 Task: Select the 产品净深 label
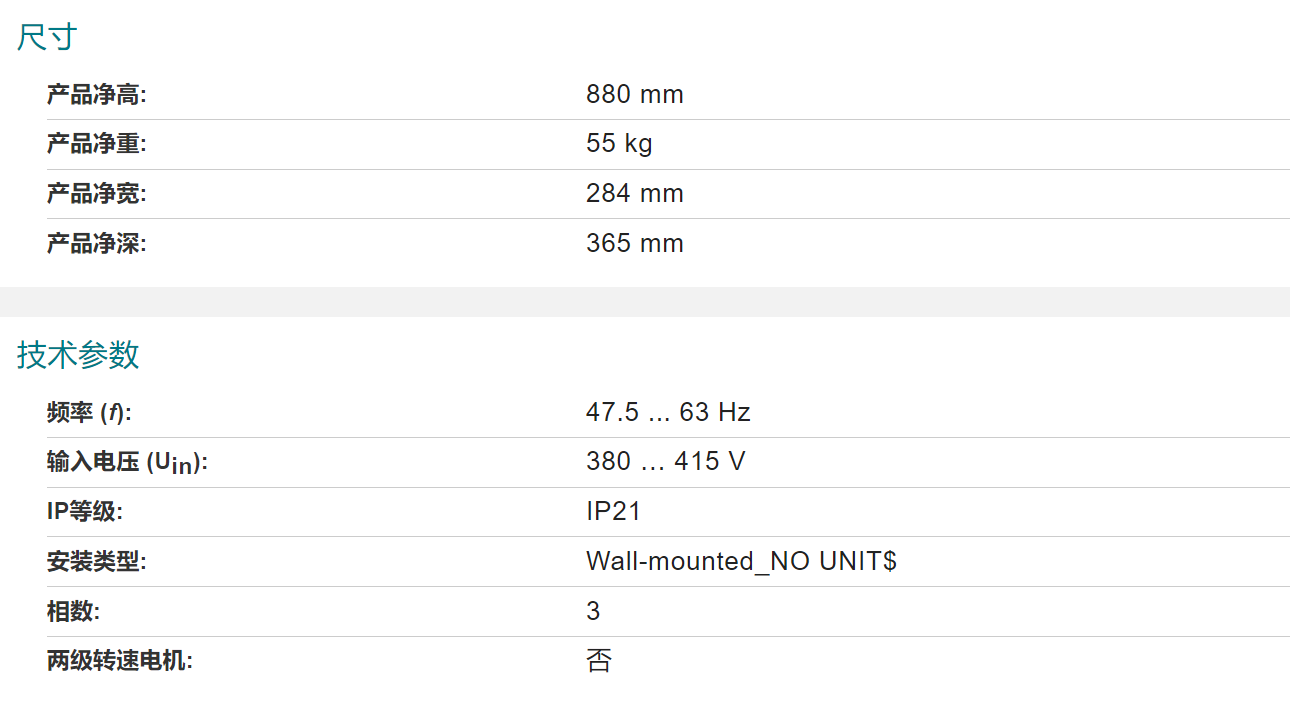click(x=97, y=243)
